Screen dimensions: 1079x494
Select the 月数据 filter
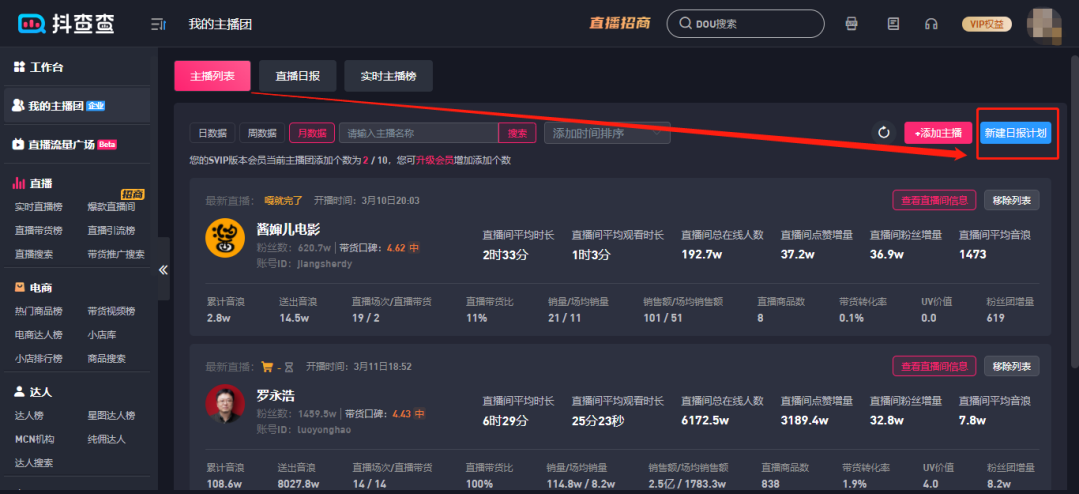312,133
